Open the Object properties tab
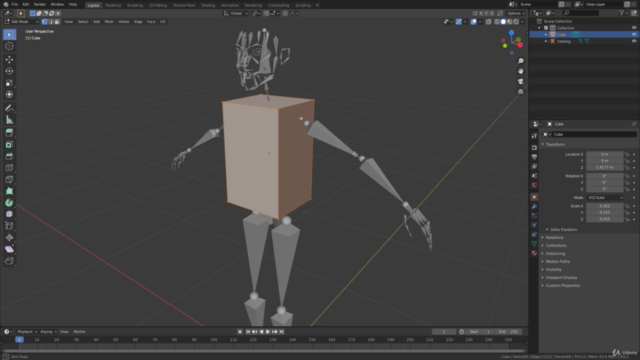Image resolution: width=640 pixels, height=360 pixels. point(534,197)
